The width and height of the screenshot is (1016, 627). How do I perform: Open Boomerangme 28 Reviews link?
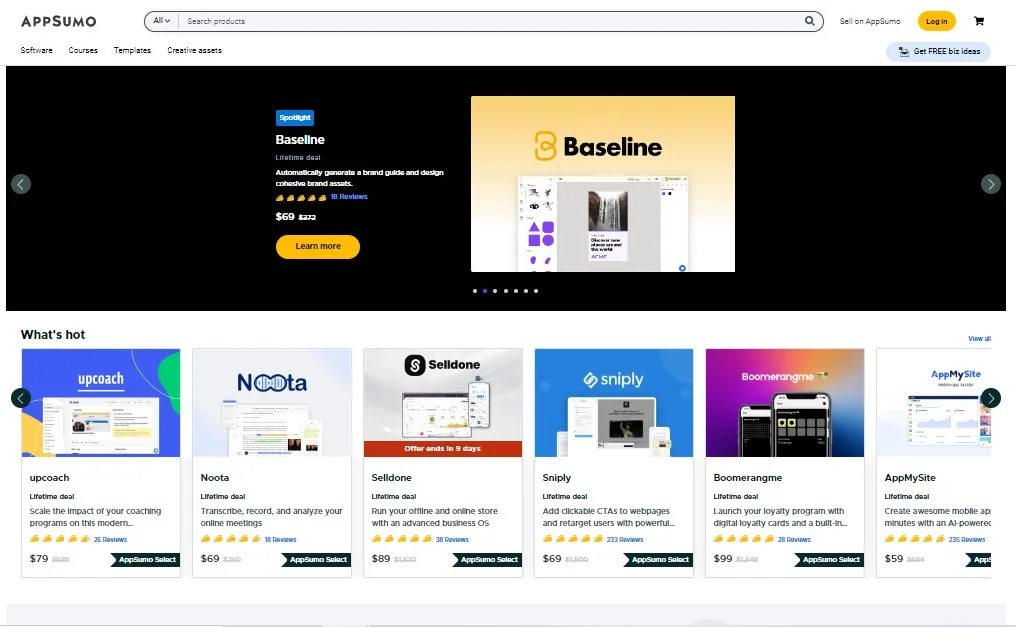[794, 540]
